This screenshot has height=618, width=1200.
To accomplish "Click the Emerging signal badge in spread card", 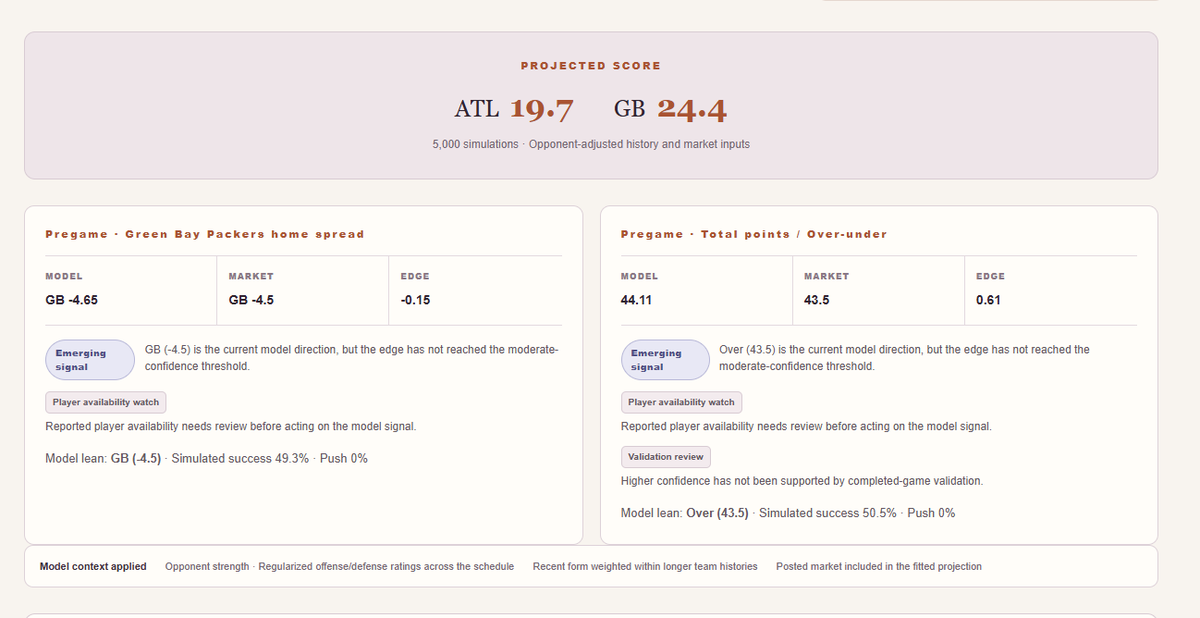I will (x=90, y=360).
